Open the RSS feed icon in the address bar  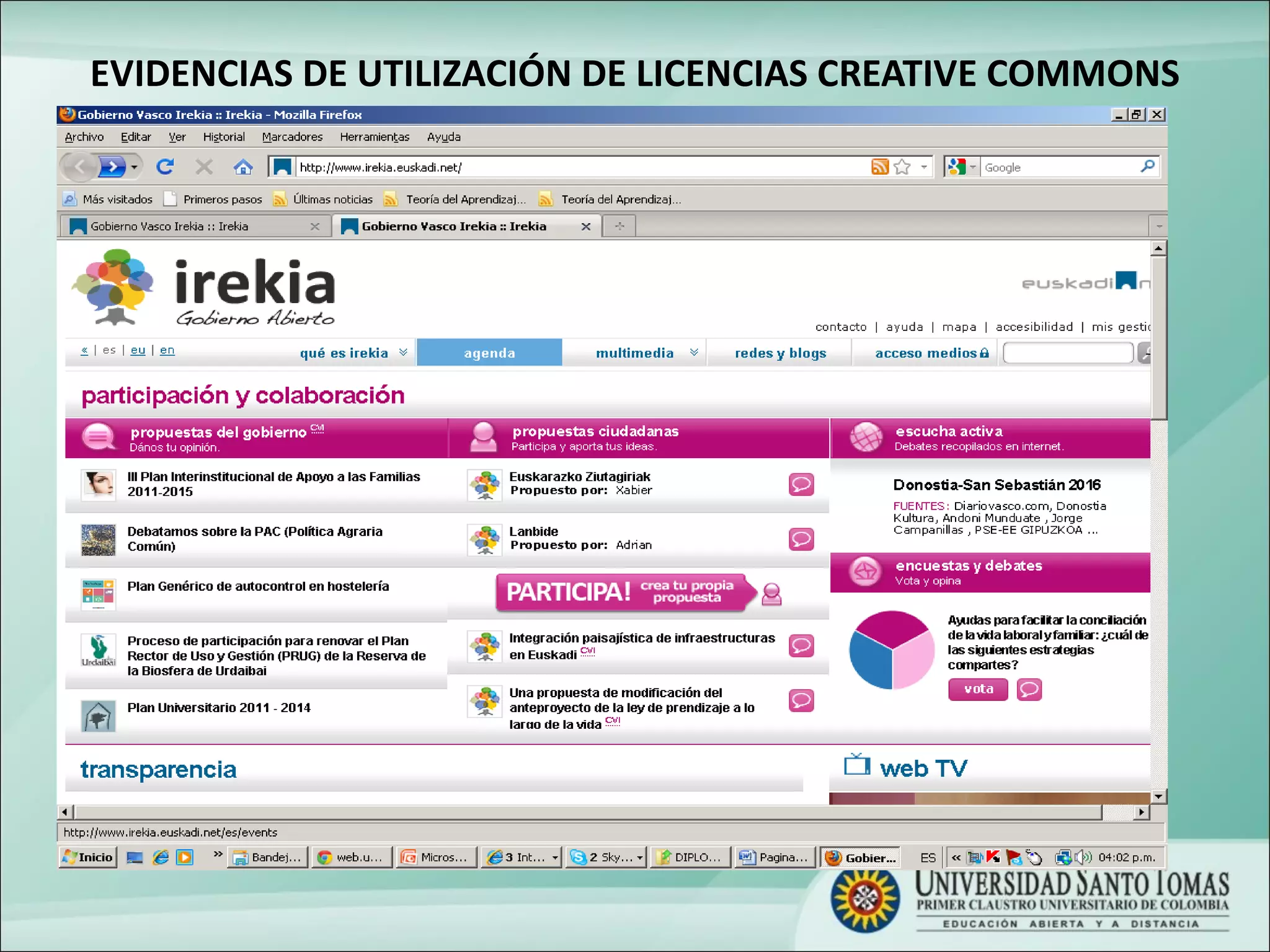pyautogui.click(x=880, y=166)
